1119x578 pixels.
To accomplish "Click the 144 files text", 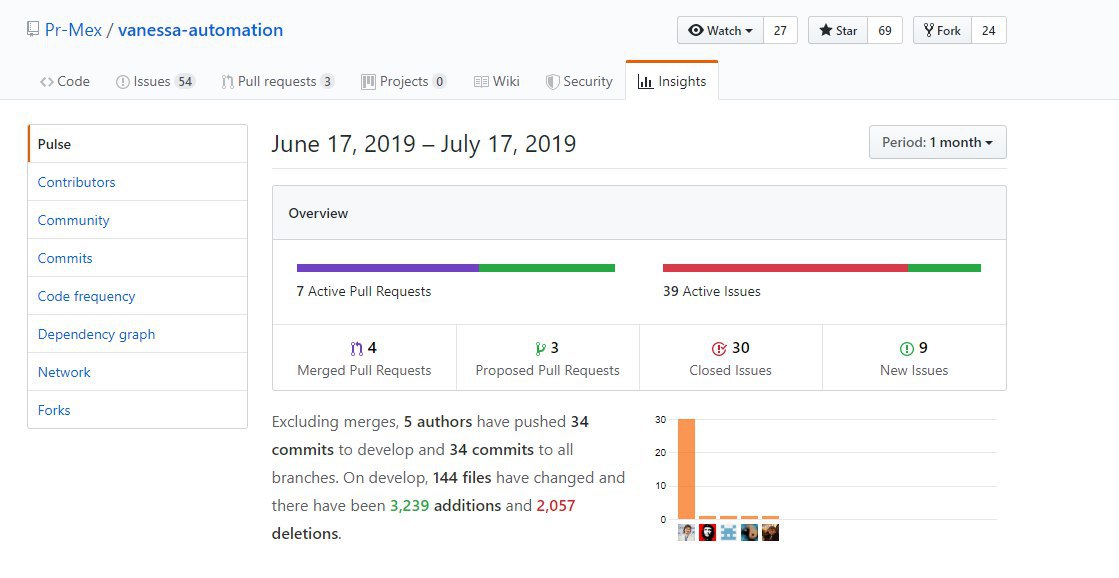I will (463, 477).
